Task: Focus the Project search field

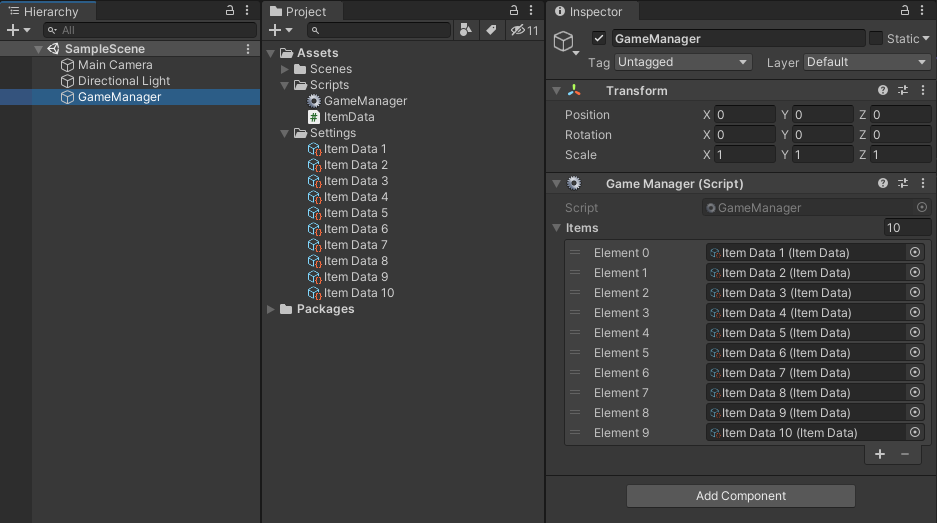Action: coord(379,30)
